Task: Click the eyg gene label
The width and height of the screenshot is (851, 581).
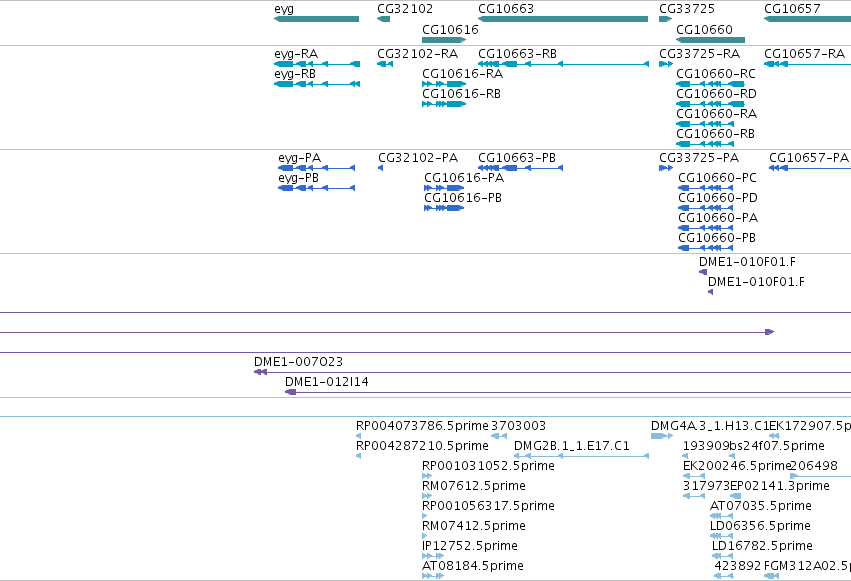Action: pos(284,9)
